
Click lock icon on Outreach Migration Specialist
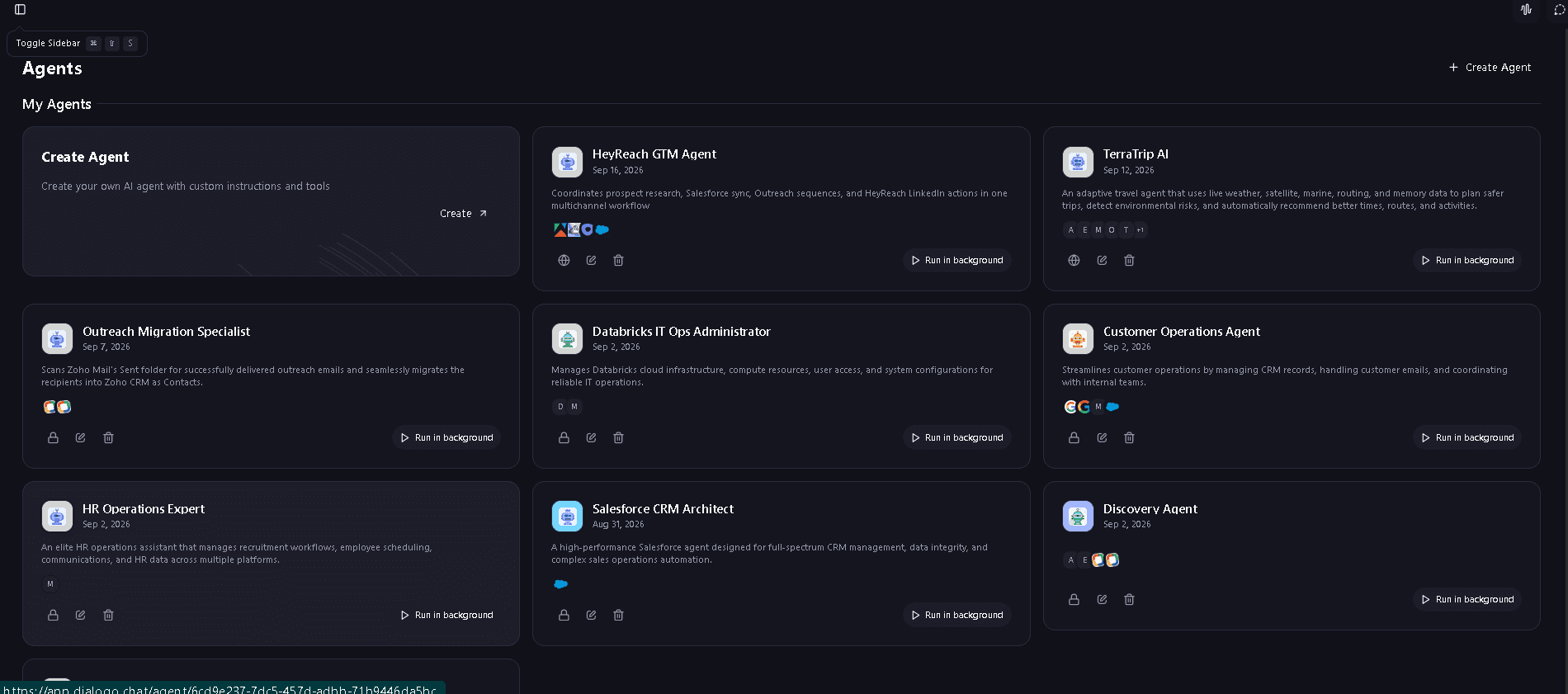[x=53, y=438]
